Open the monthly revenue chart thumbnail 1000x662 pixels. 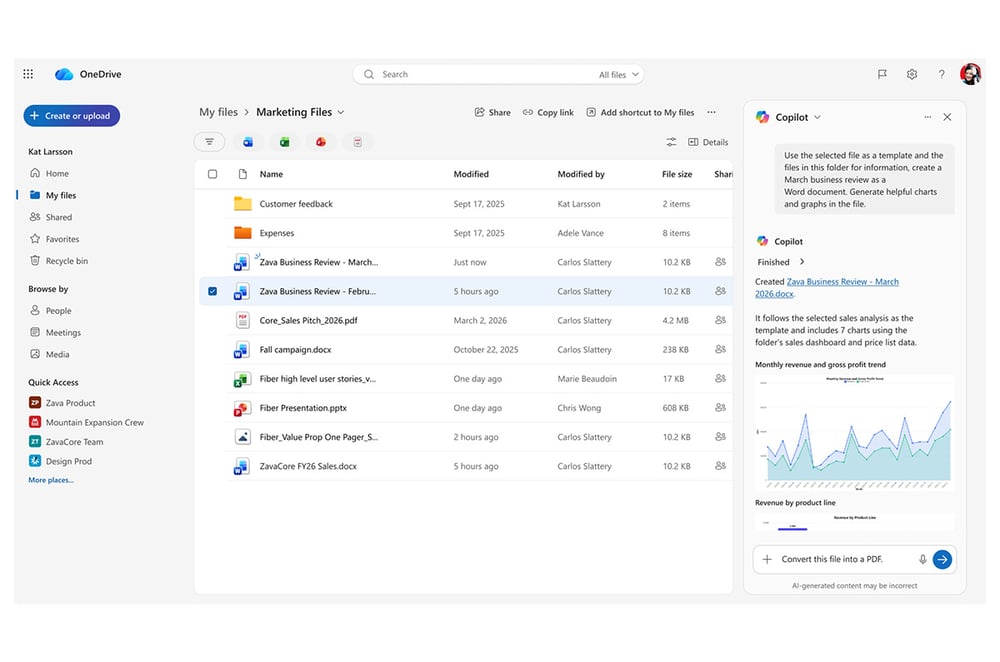click(x=855, y=434)
